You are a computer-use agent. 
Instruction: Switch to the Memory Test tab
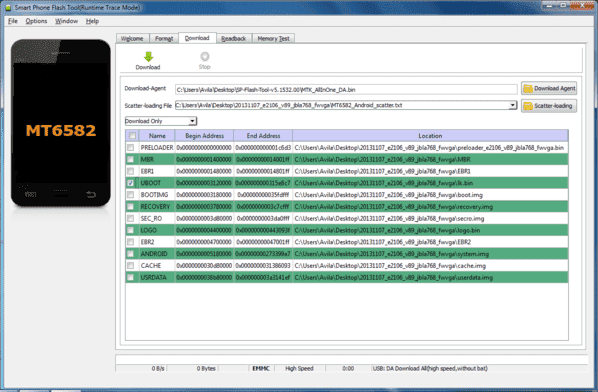[273, 39]
